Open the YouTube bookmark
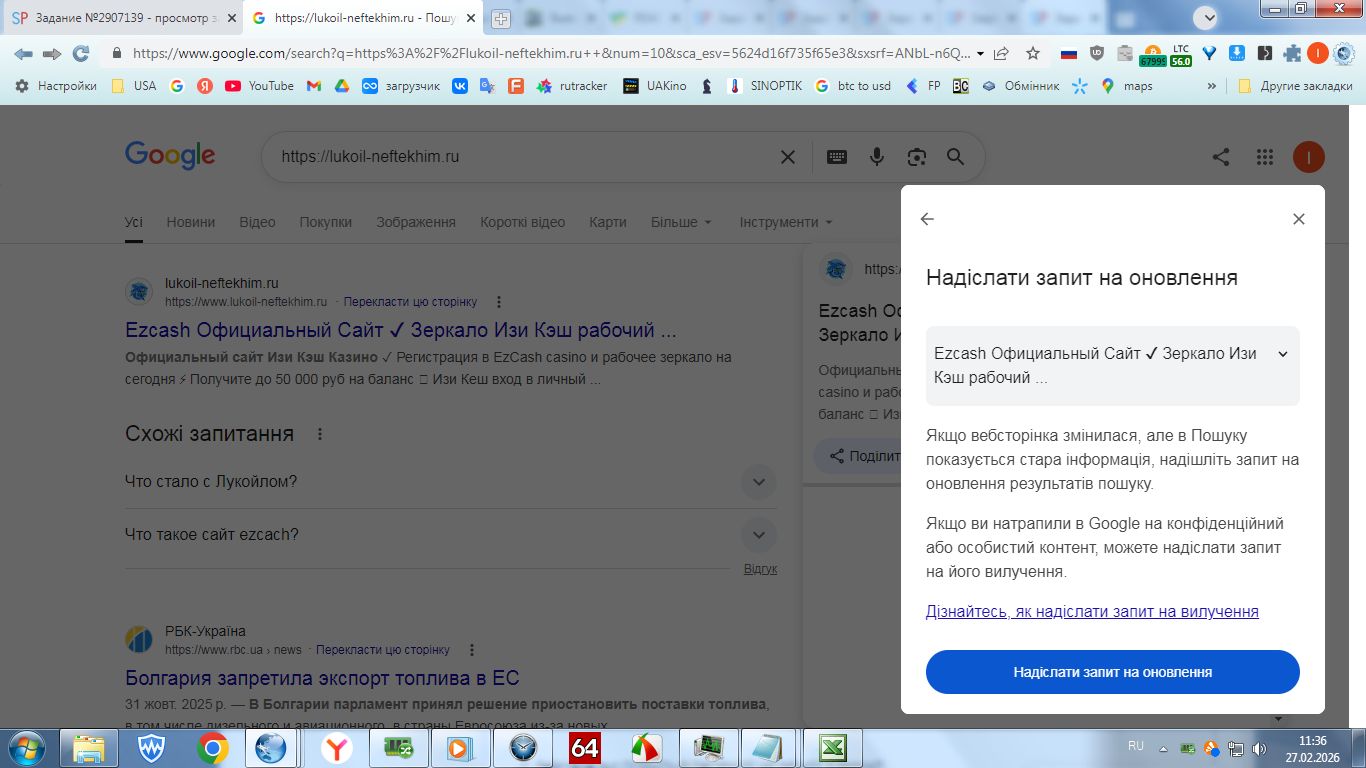This screenshot has height=768, width=1366. point(259,86)
